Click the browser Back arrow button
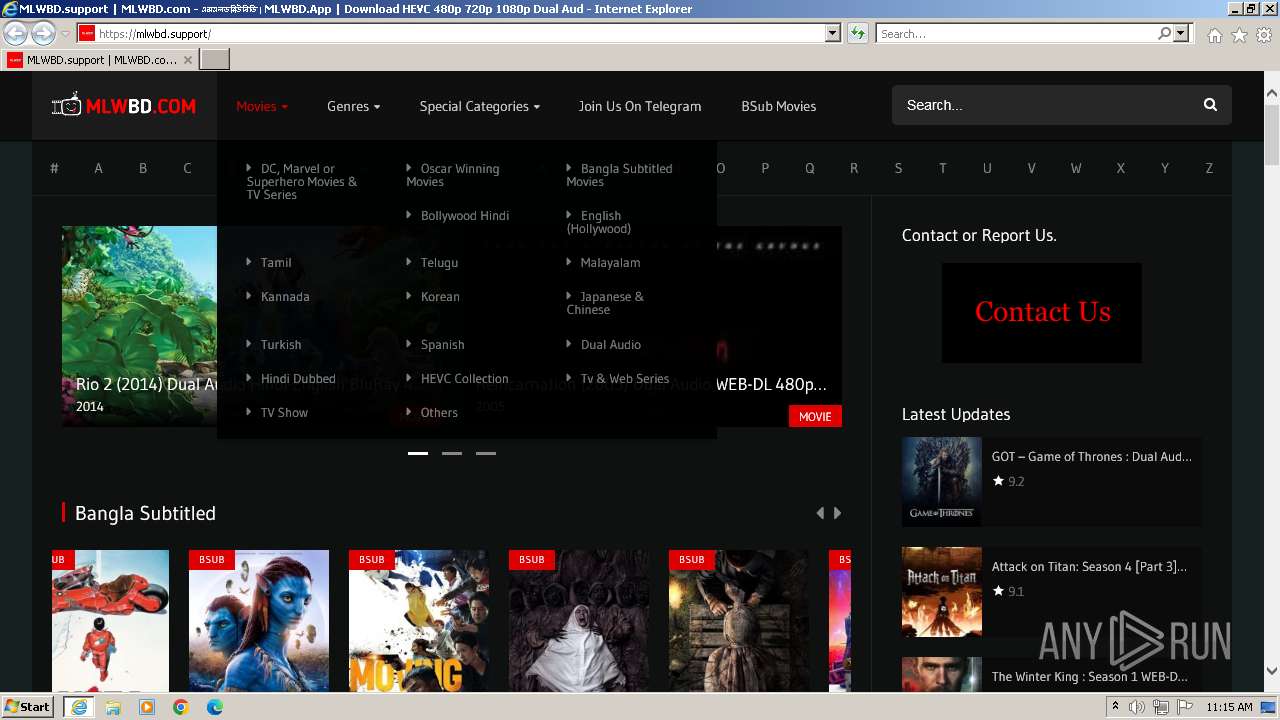 [x=16, y=34]
